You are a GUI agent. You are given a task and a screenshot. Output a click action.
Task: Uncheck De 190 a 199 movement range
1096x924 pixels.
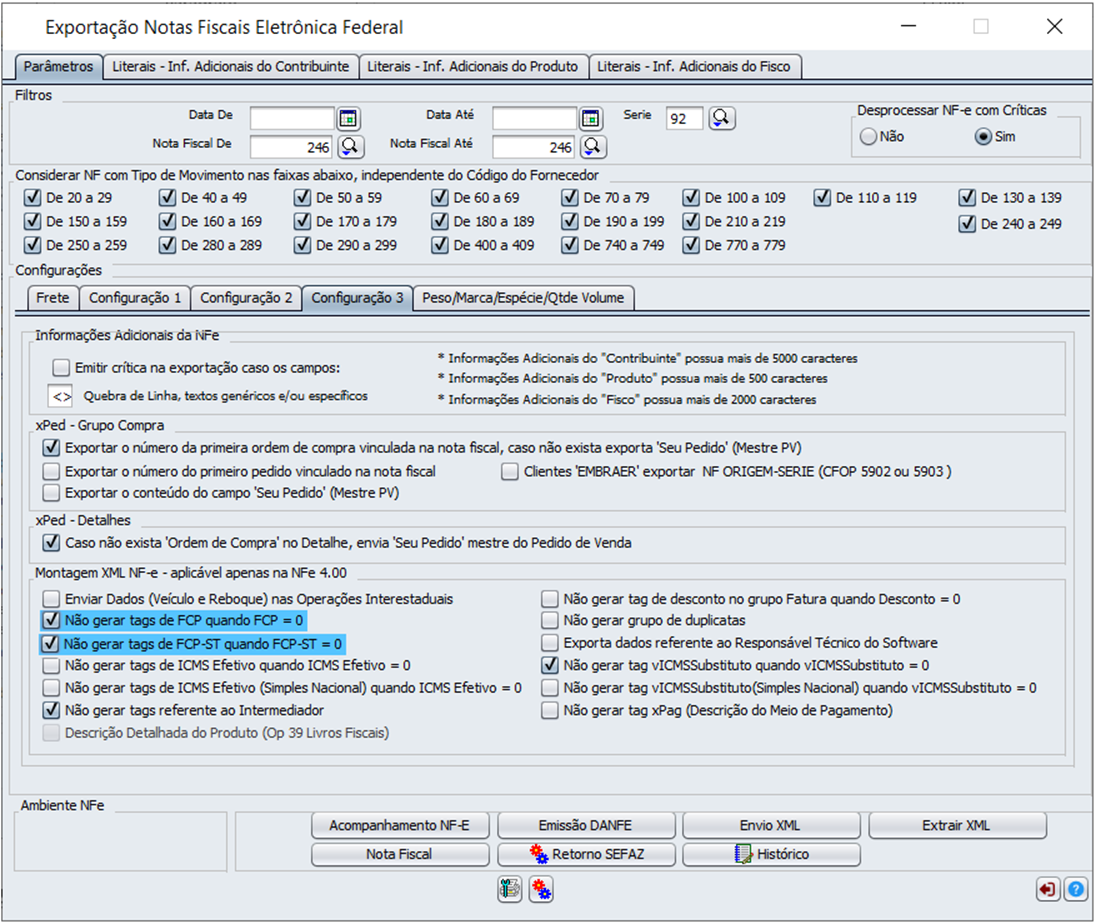[x=570, y=222]
